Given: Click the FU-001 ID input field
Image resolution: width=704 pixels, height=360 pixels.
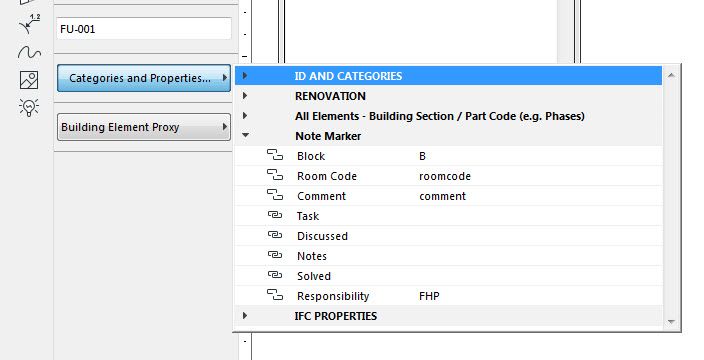Looking at the screenshot, I should tap(144, 29).
